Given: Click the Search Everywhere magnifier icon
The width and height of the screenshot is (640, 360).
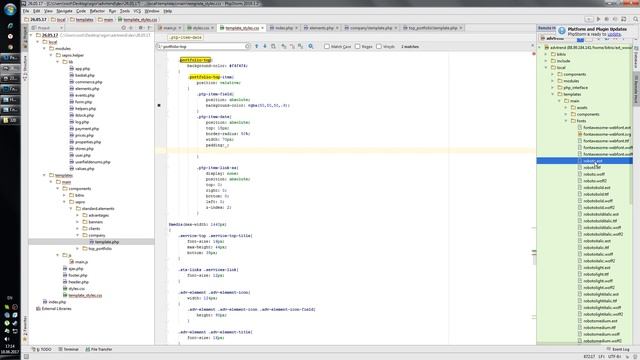Looking at the screenshot, I should [x=636, y=19].
